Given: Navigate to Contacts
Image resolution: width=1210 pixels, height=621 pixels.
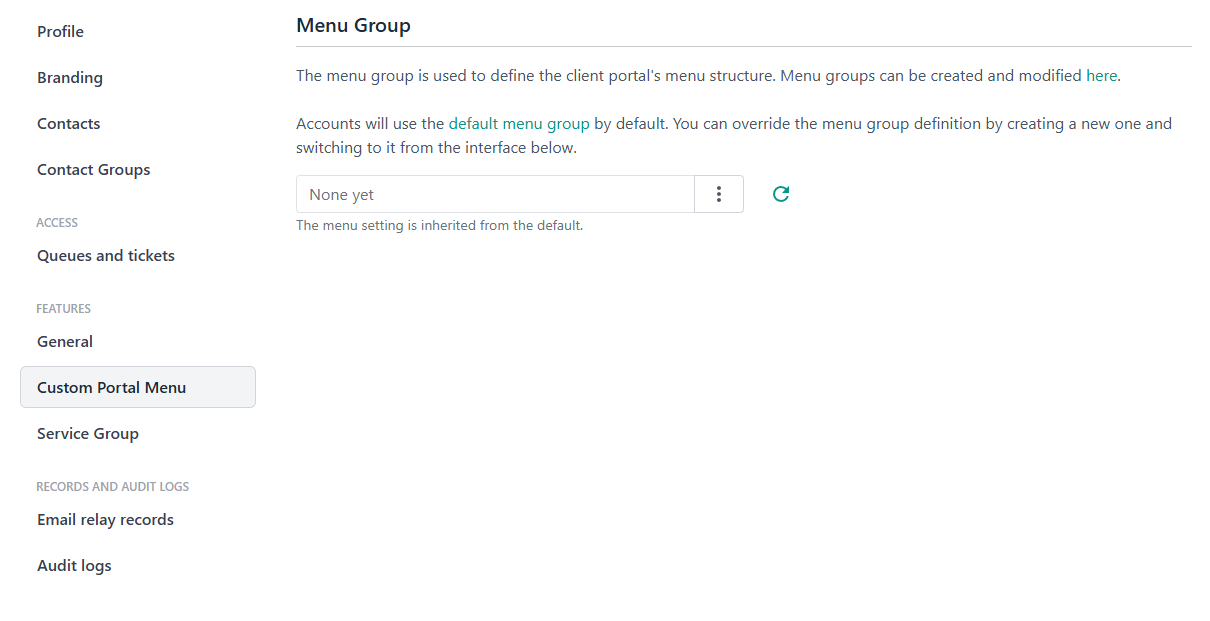Looking at the screenshot, I should [x=69, y=124].
